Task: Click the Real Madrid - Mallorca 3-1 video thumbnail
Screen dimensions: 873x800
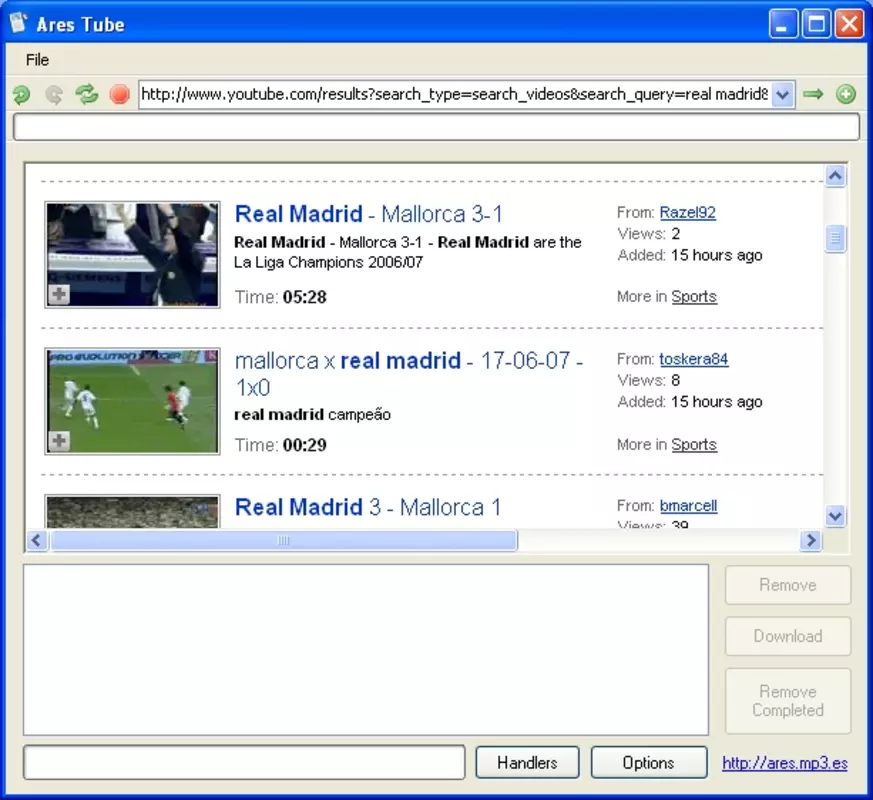Action: coord(133,254)
